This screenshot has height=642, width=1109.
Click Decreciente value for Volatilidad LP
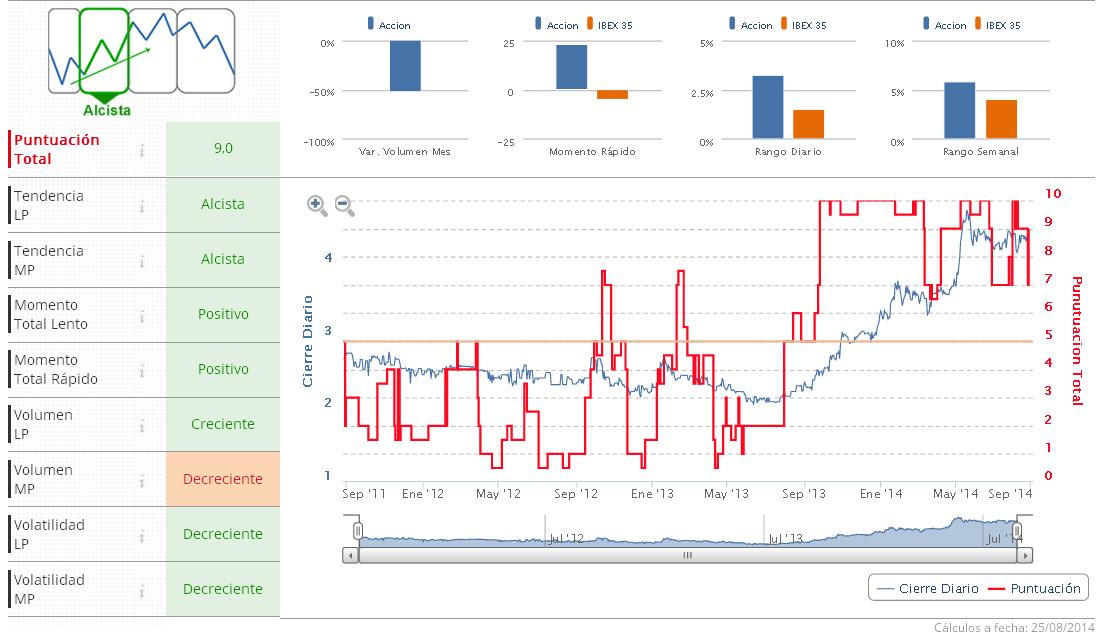point(223,535)
